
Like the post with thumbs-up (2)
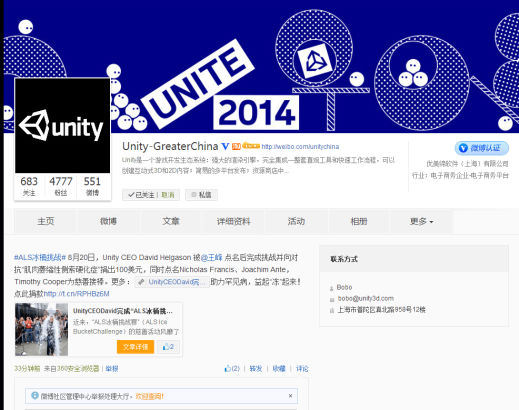tap(232, 369)
